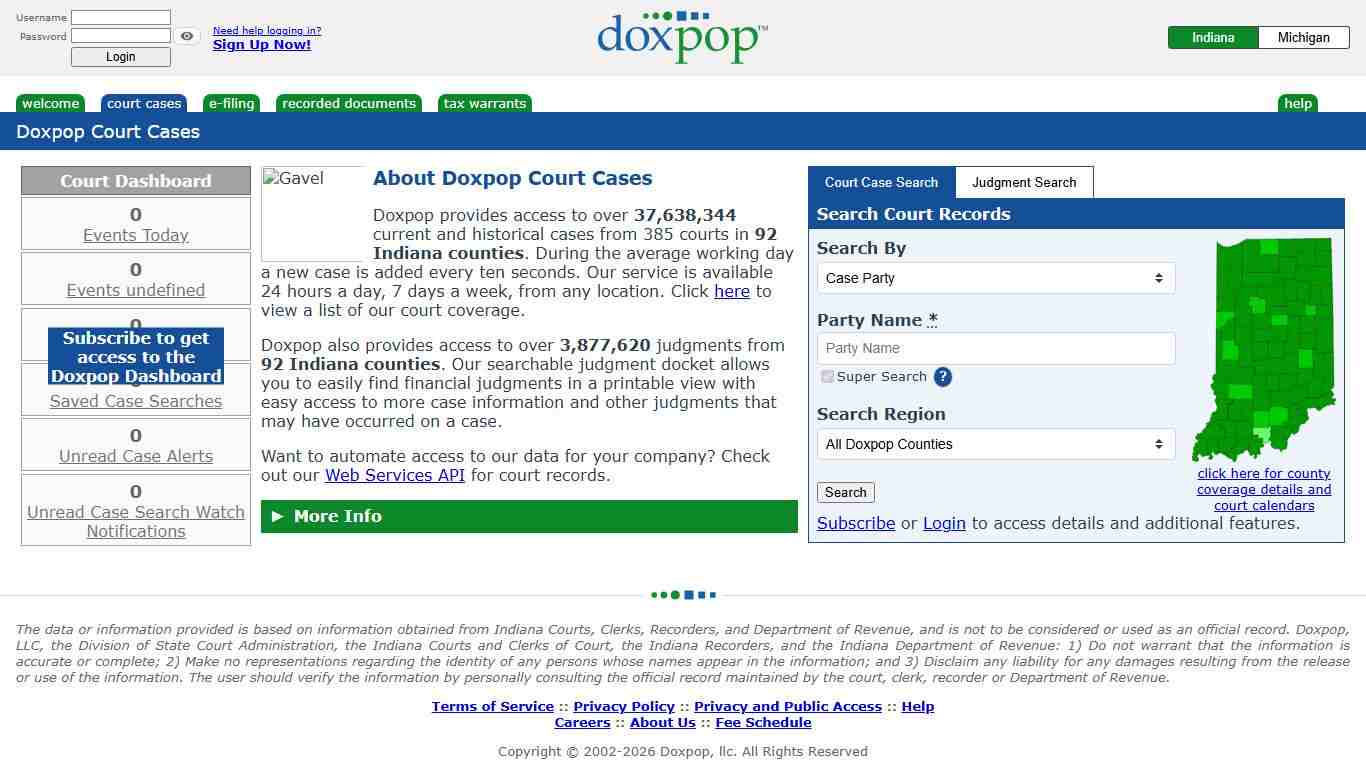Click the Saved Case Searches link
The image size is (1366, 768).
click(135, 401)
